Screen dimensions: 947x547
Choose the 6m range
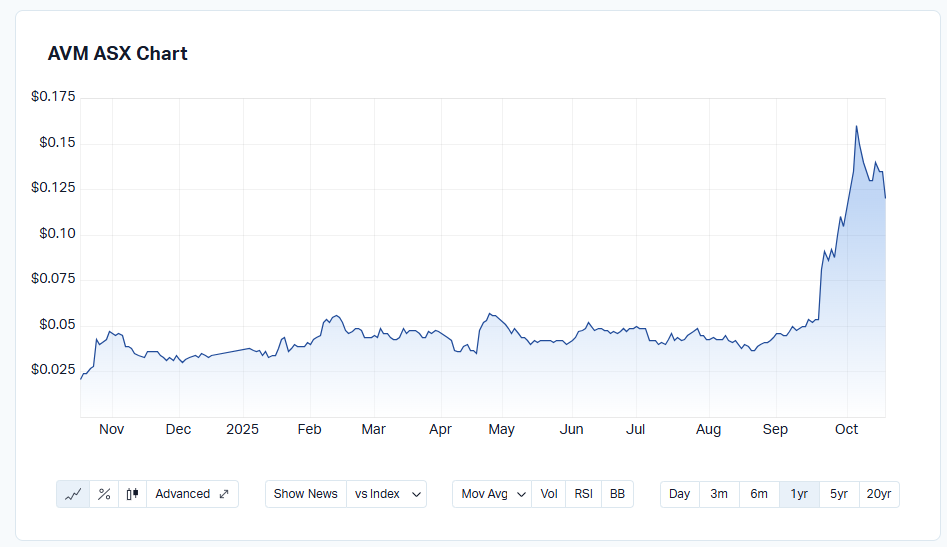[759, 494]
